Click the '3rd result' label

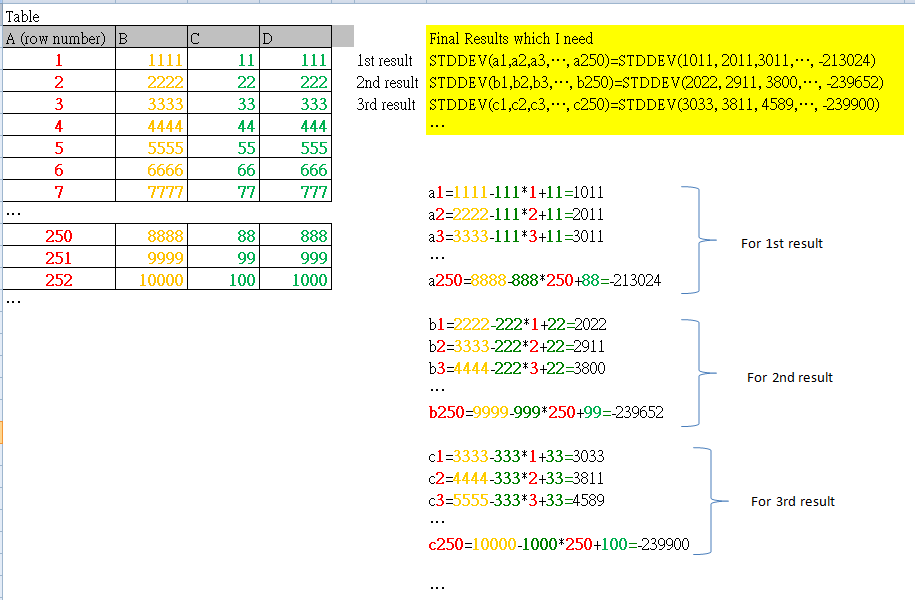click(385, 104)
